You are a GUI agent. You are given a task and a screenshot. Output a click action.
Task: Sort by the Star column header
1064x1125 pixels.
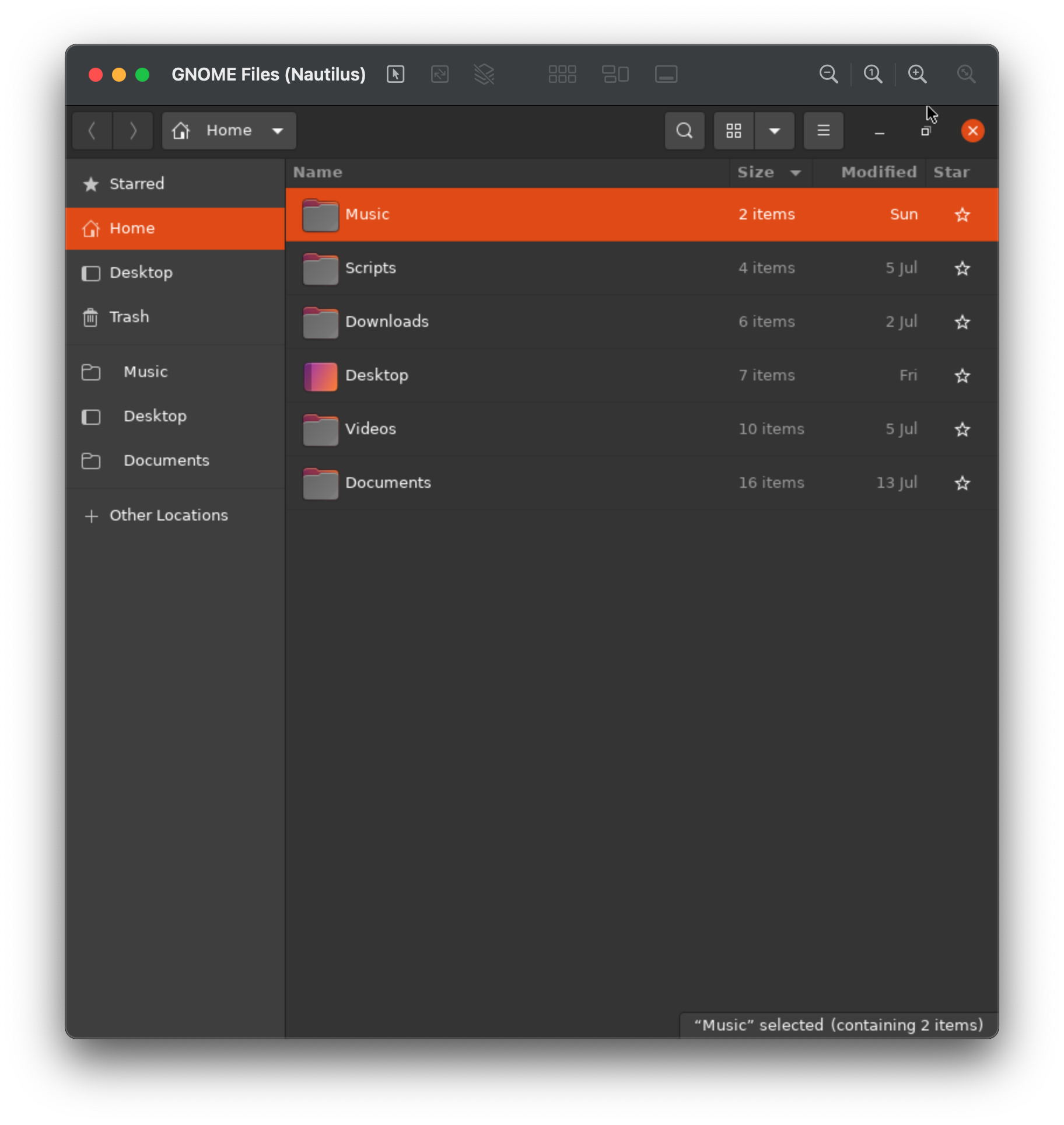tap(962, 172)
